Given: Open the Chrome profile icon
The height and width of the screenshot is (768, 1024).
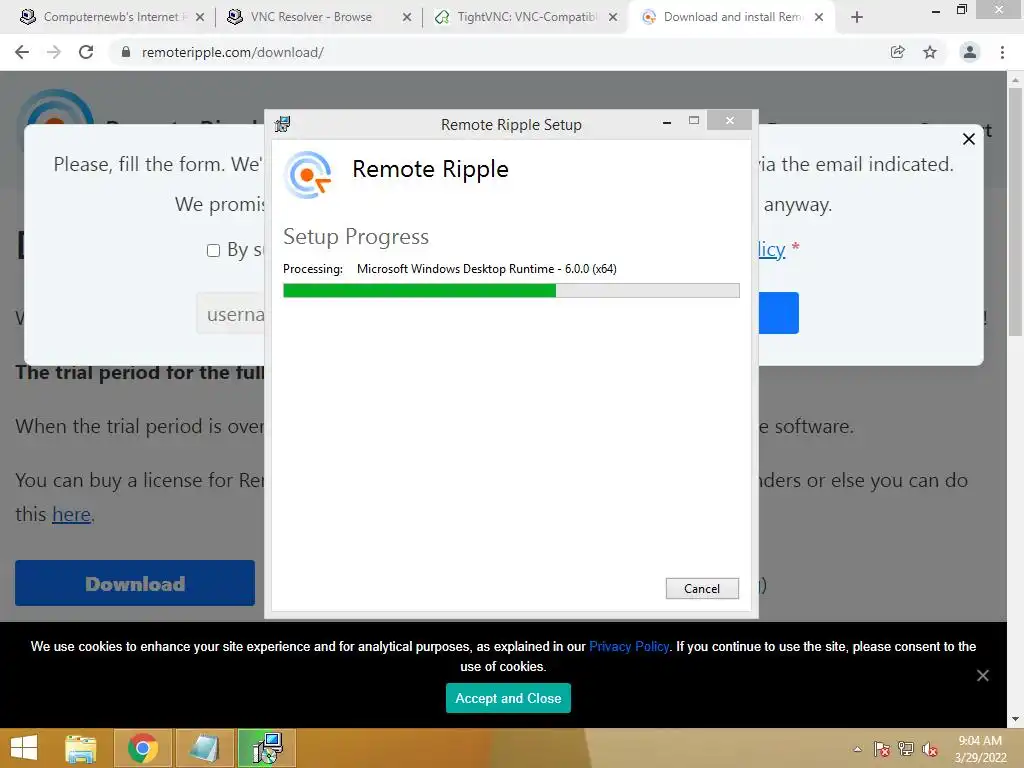Looking at the screenshot, I should pos(970,52).
